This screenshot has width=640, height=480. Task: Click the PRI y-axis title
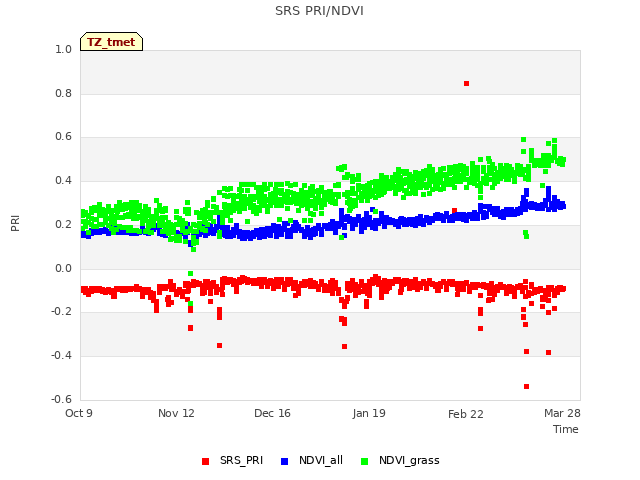coord(15,224)
